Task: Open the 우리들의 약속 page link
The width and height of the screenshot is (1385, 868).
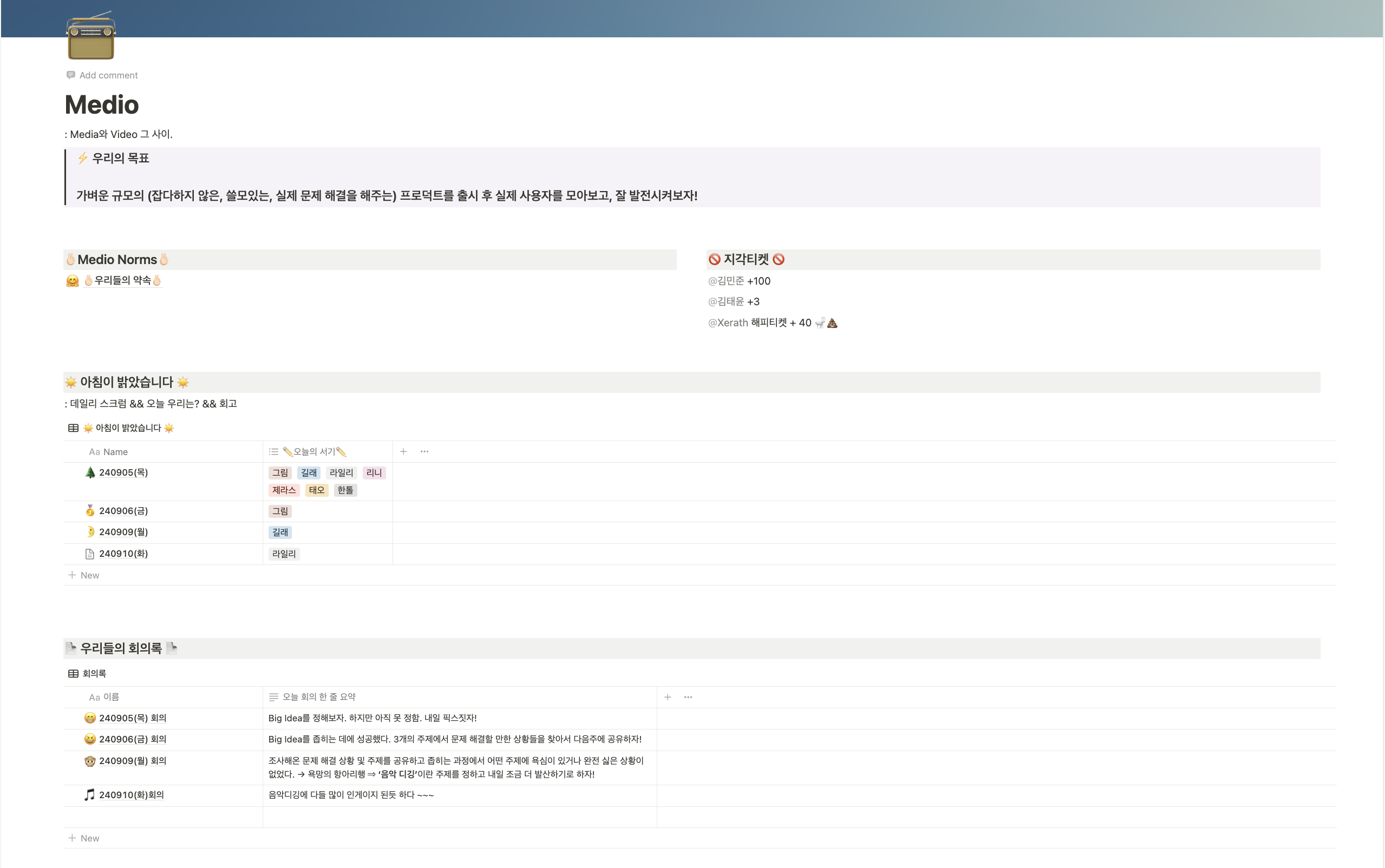Action: (122, 280)
